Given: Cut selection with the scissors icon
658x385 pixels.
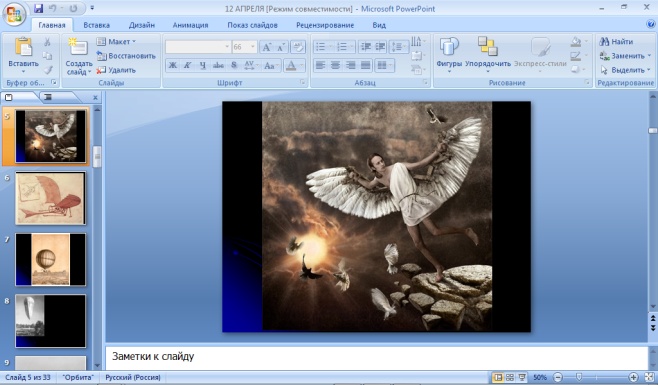Looking at the screenshot, I should [47, 42].
